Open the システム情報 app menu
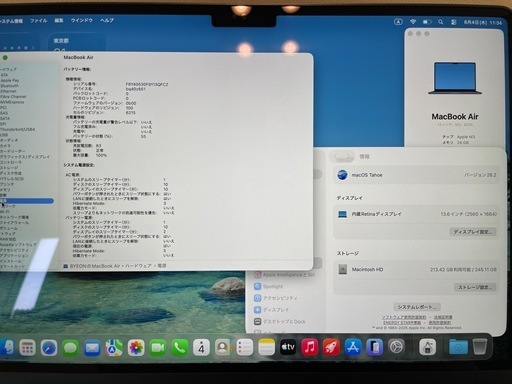 11,21
